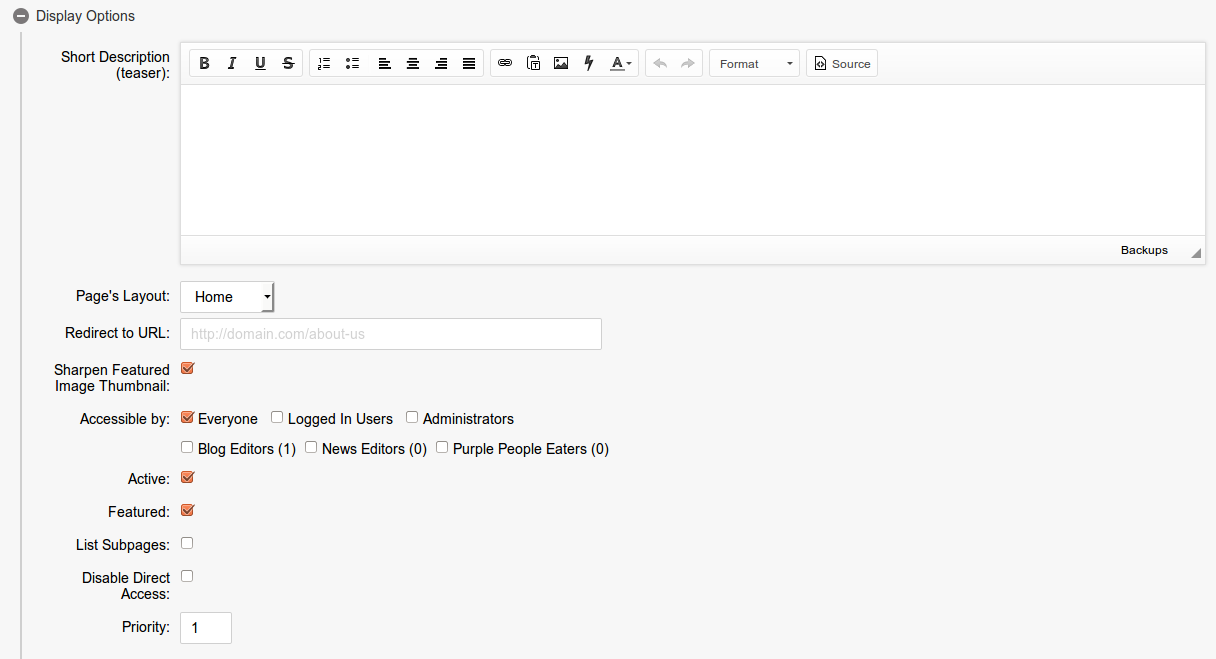Toggle bold formatting in teaser editor

(204, 64)
